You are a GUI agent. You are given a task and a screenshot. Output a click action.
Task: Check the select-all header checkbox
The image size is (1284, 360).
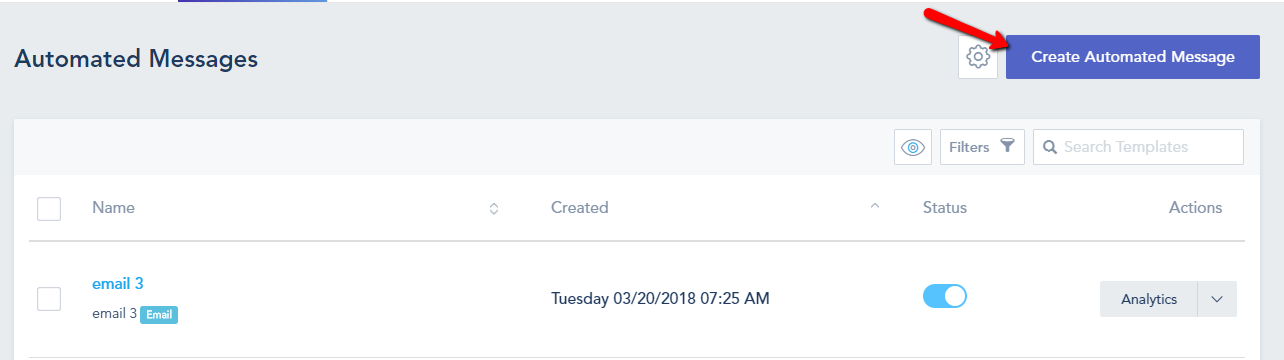click(49, 209)
